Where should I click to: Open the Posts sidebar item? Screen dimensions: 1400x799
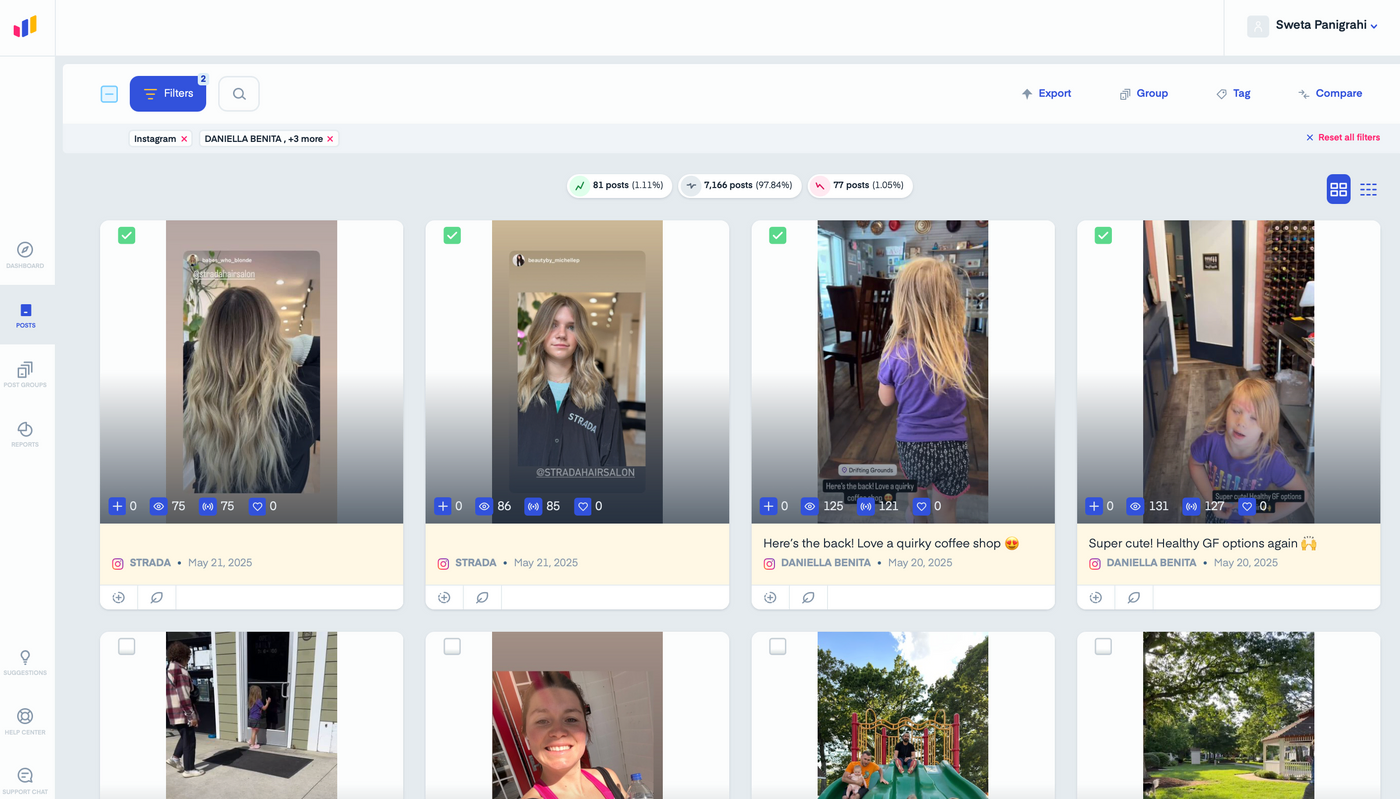coord(25,315)
